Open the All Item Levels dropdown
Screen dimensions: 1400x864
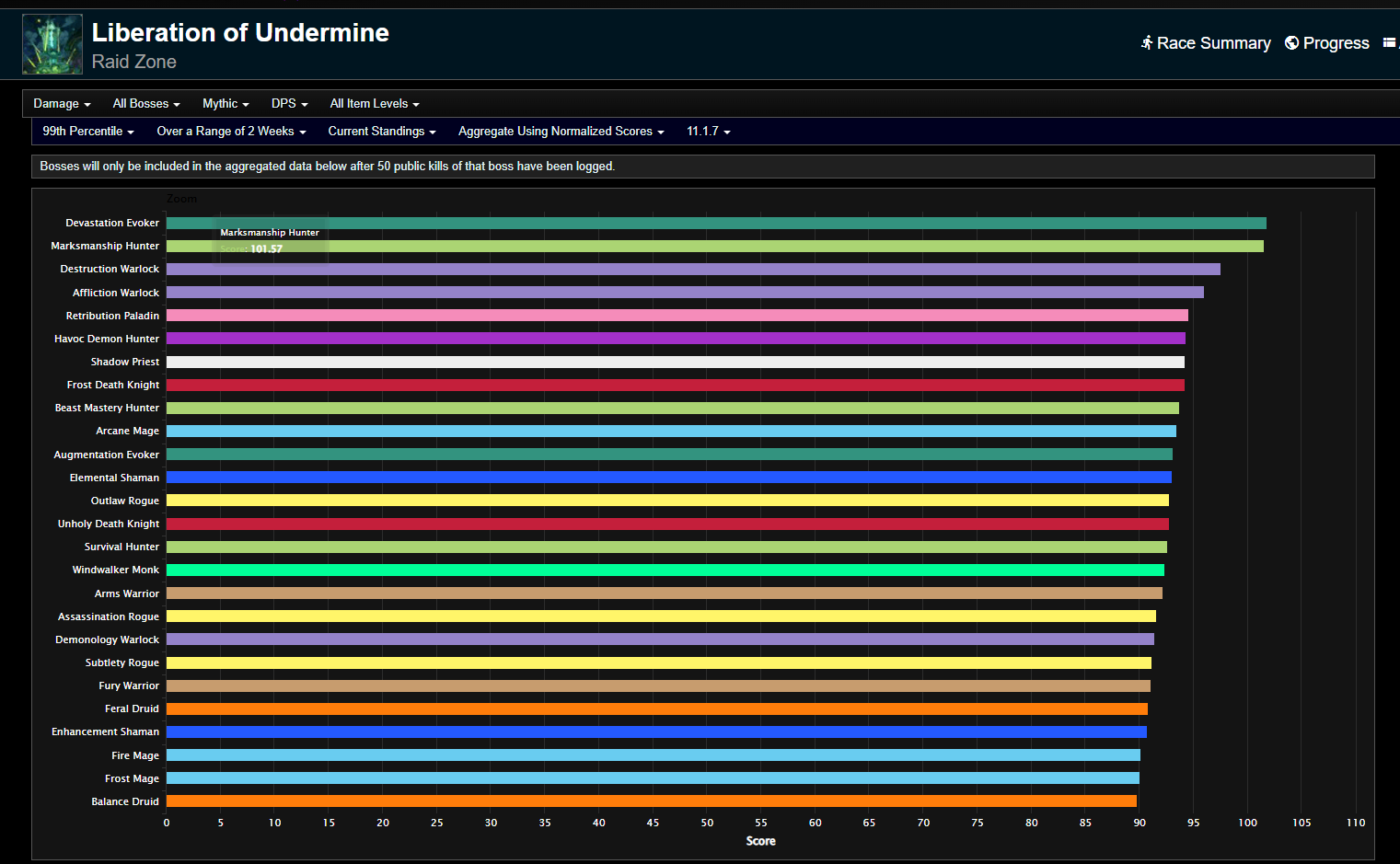click(375, 104)
